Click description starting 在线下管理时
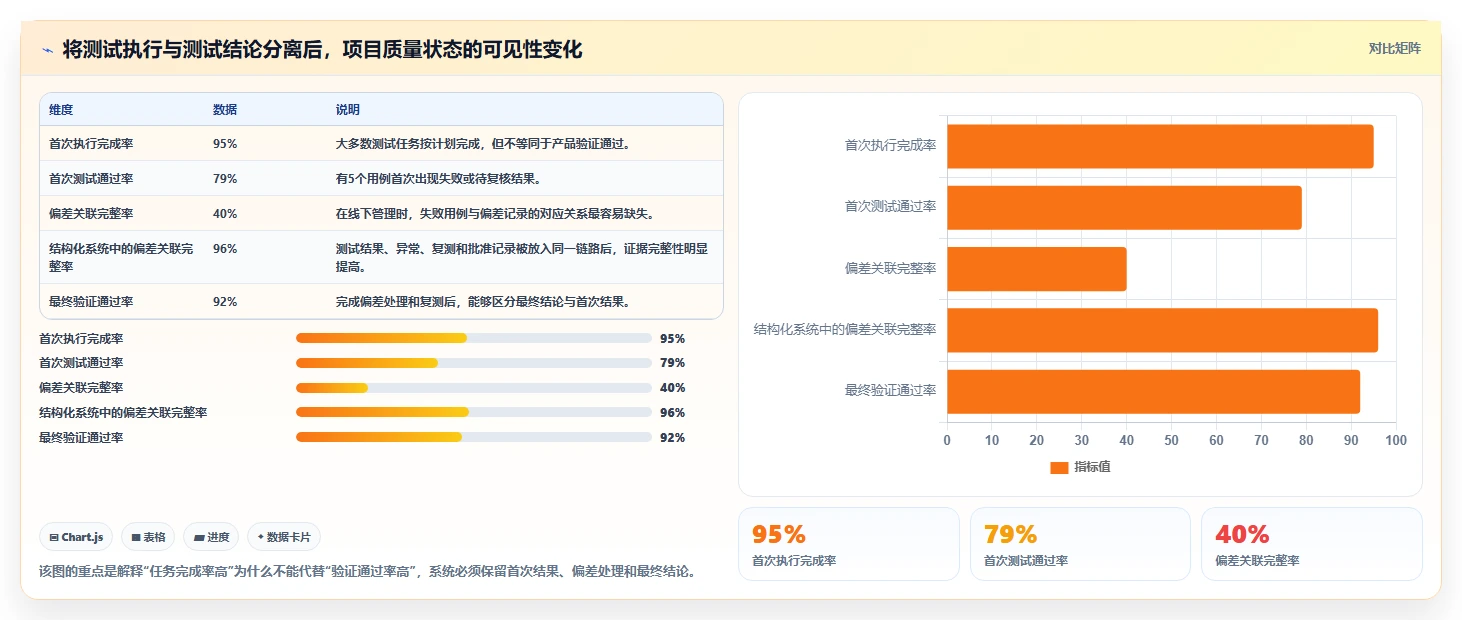 click(495, 214)
